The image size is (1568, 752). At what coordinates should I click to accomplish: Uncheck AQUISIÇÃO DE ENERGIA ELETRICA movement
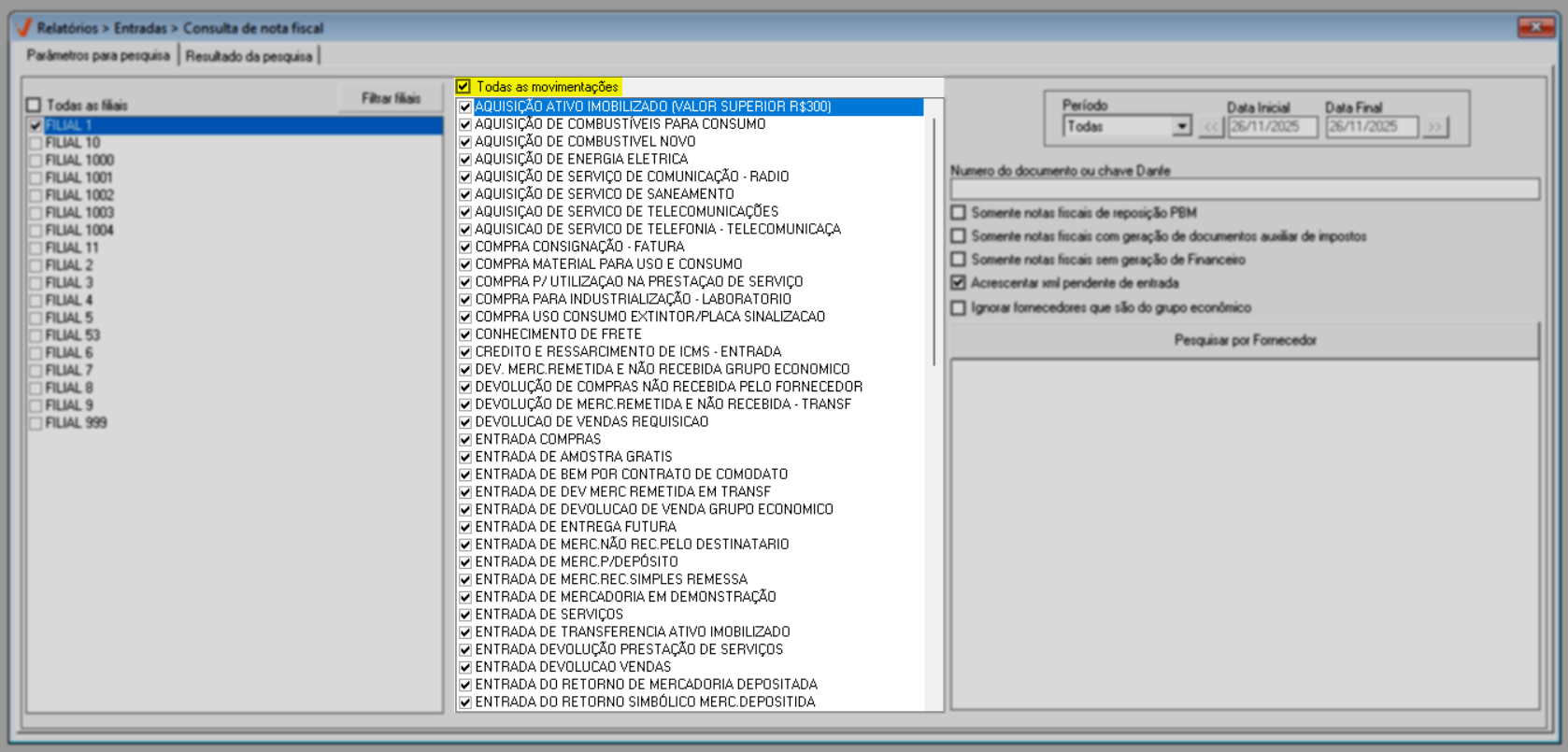[x=465, y=160]
